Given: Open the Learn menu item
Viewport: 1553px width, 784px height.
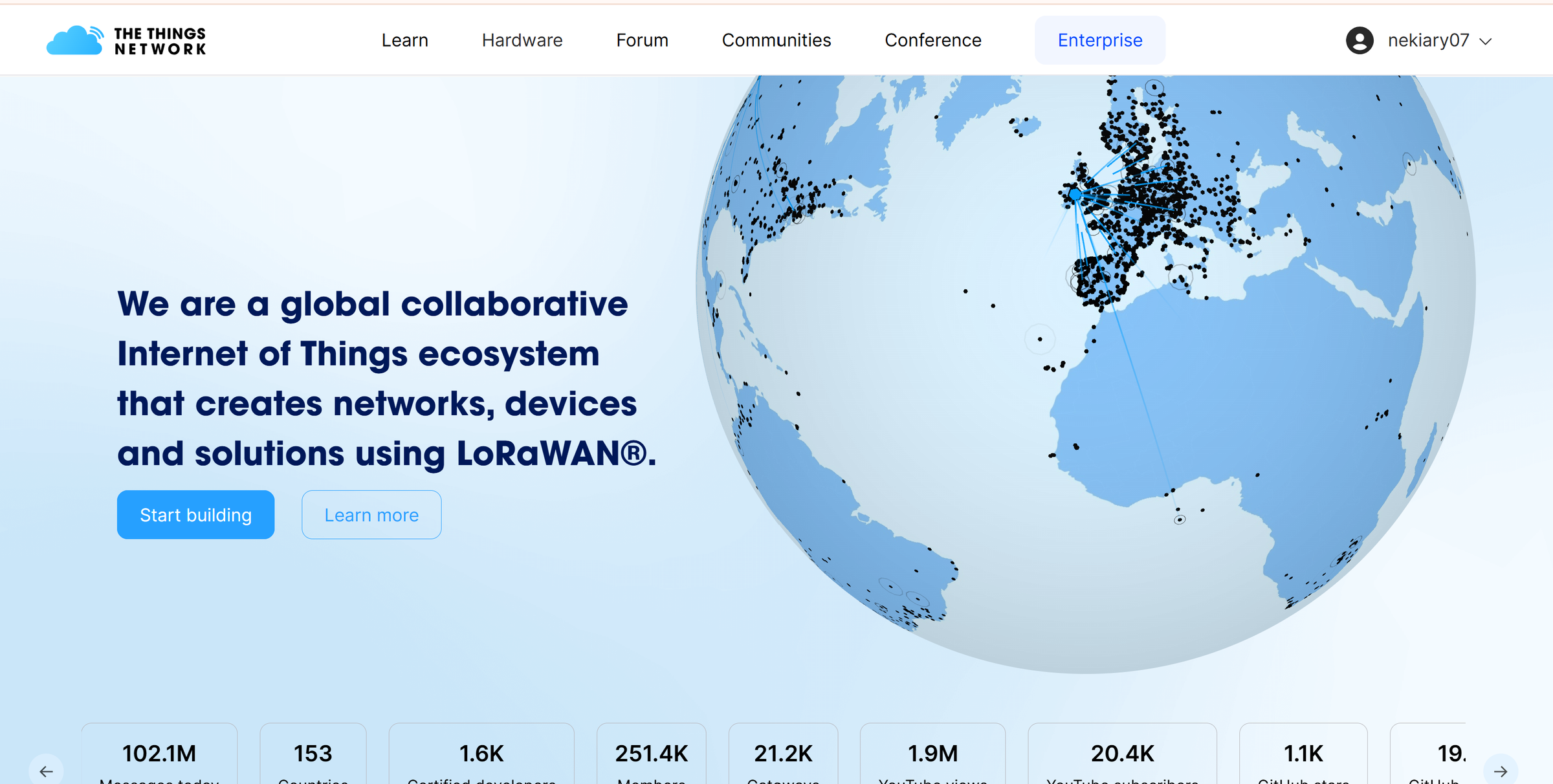Looking at the screenshot, I should [x=404, y=40].
